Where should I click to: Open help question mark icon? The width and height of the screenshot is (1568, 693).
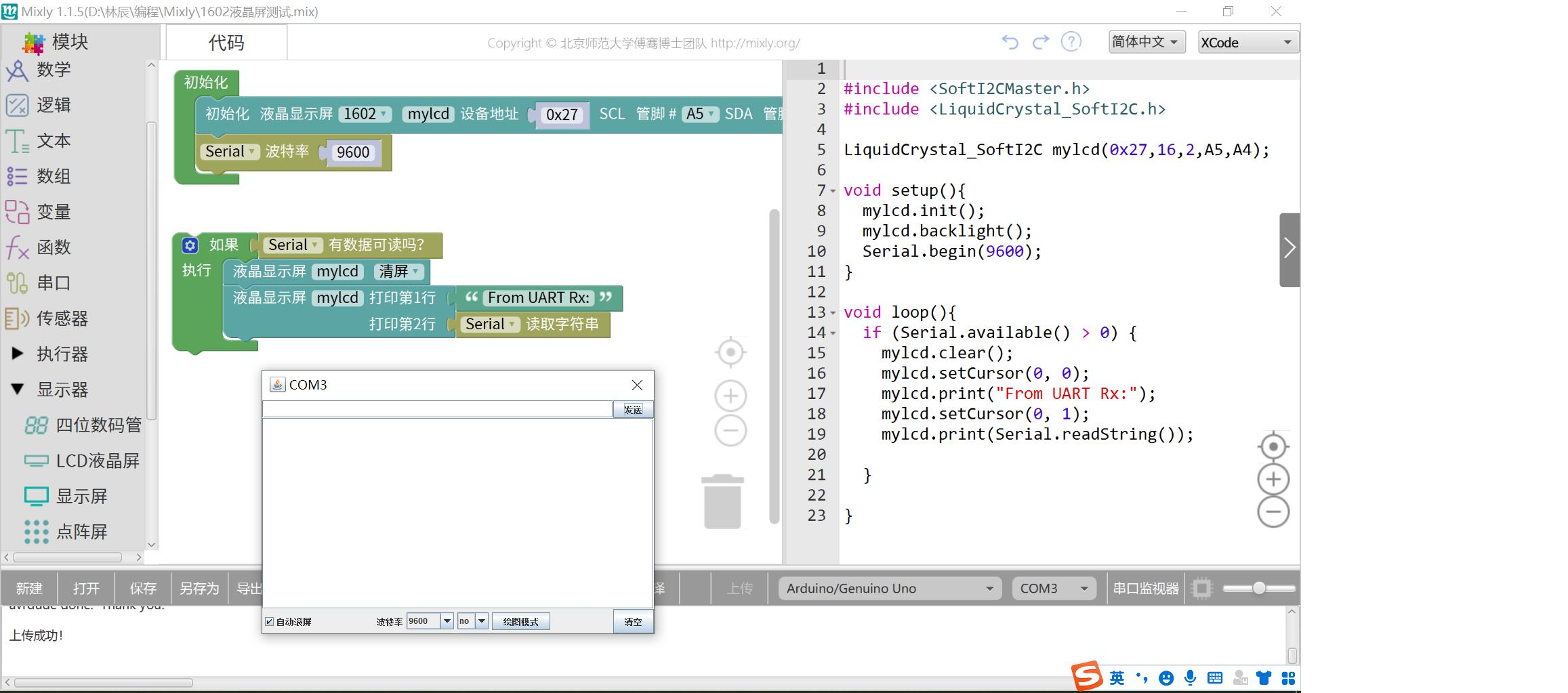(x=1071, y=42)
